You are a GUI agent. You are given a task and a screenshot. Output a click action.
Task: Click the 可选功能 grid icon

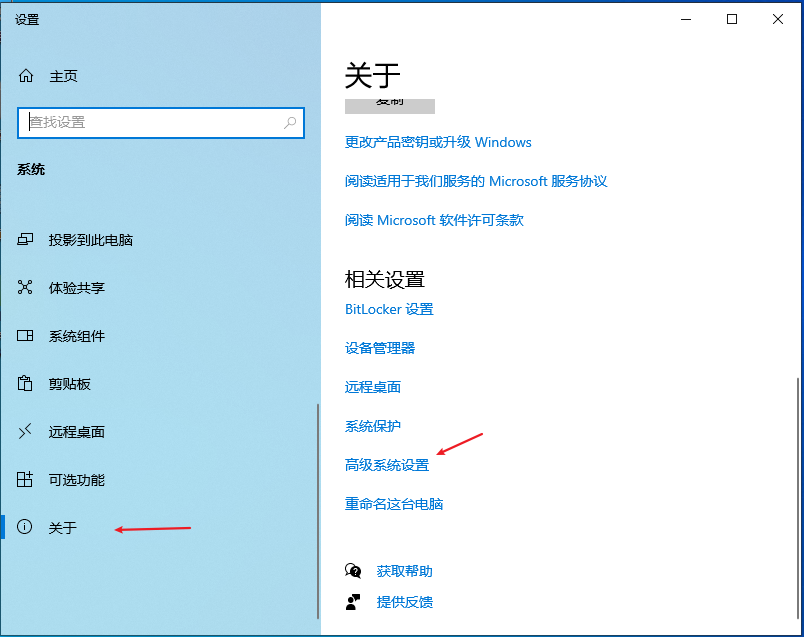[25, 479]
